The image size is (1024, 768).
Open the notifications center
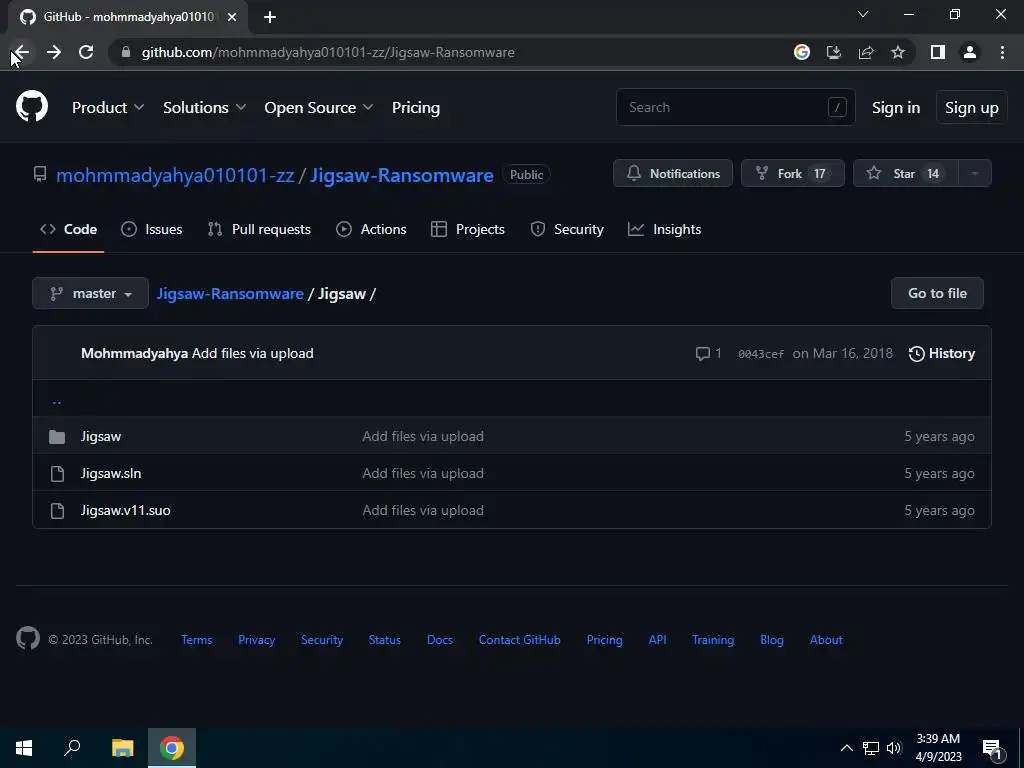pos(992,749)
